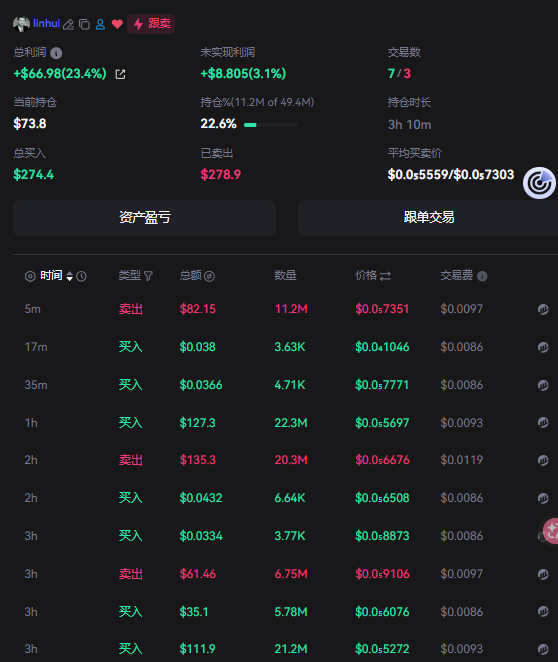Select the $135.3 sell amount
The width and height of the screenshot is (558, 662).
tap(198, 460)
